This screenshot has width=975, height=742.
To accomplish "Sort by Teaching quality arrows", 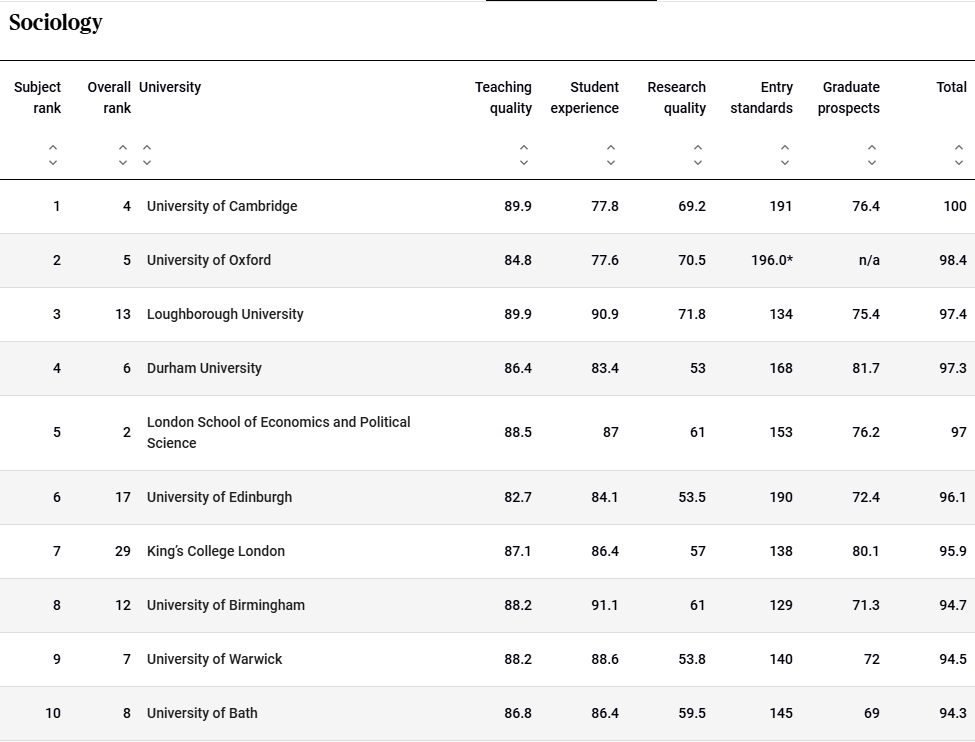I will click(524, 155).
